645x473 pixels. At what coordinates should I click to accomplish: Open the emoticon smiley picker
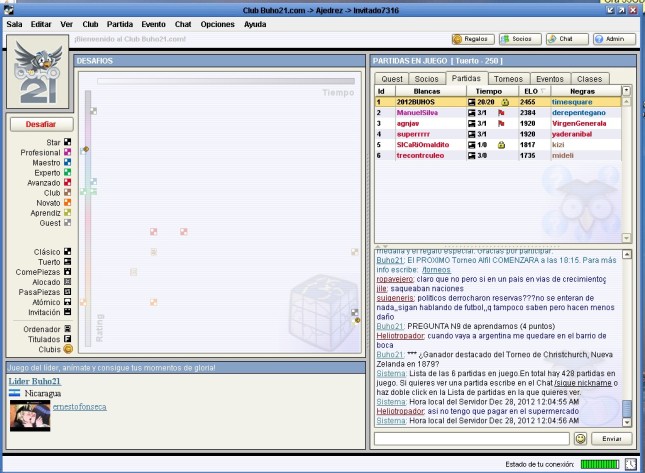[580, 438]
